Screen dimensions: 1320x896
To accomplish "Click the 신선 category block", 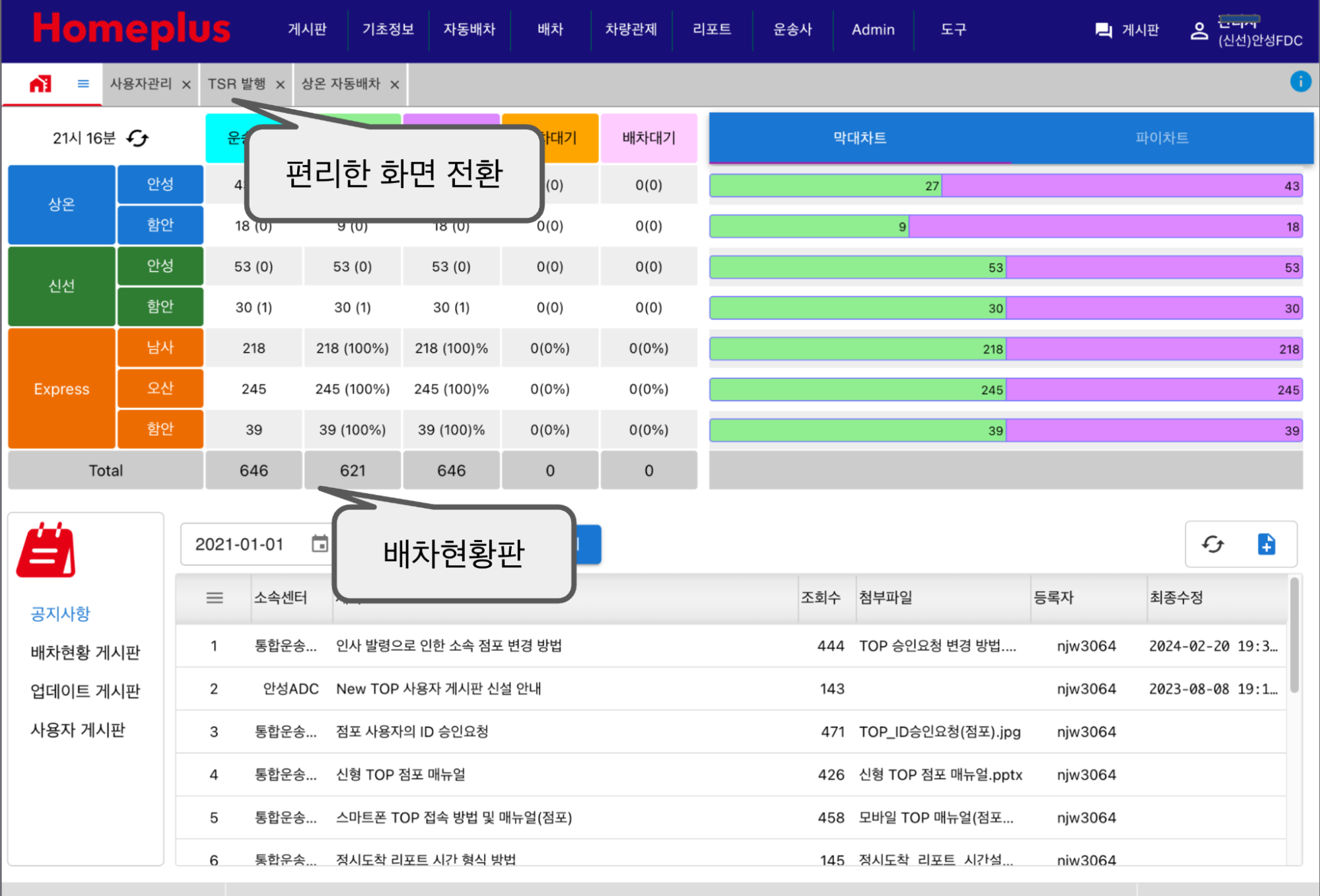I will coord(61,286).
